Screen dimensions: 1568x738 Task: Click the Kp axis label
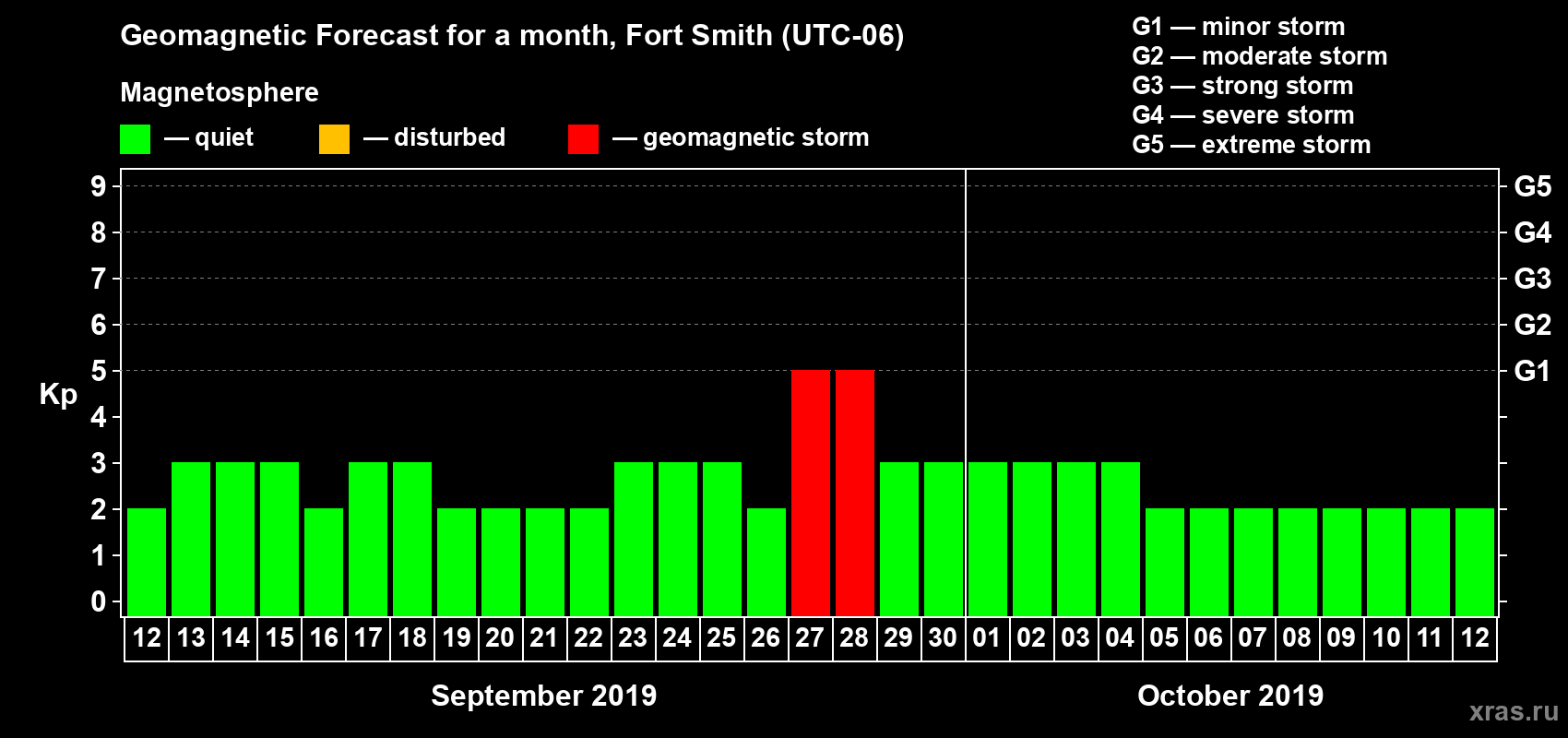click(x=58, y=395)
